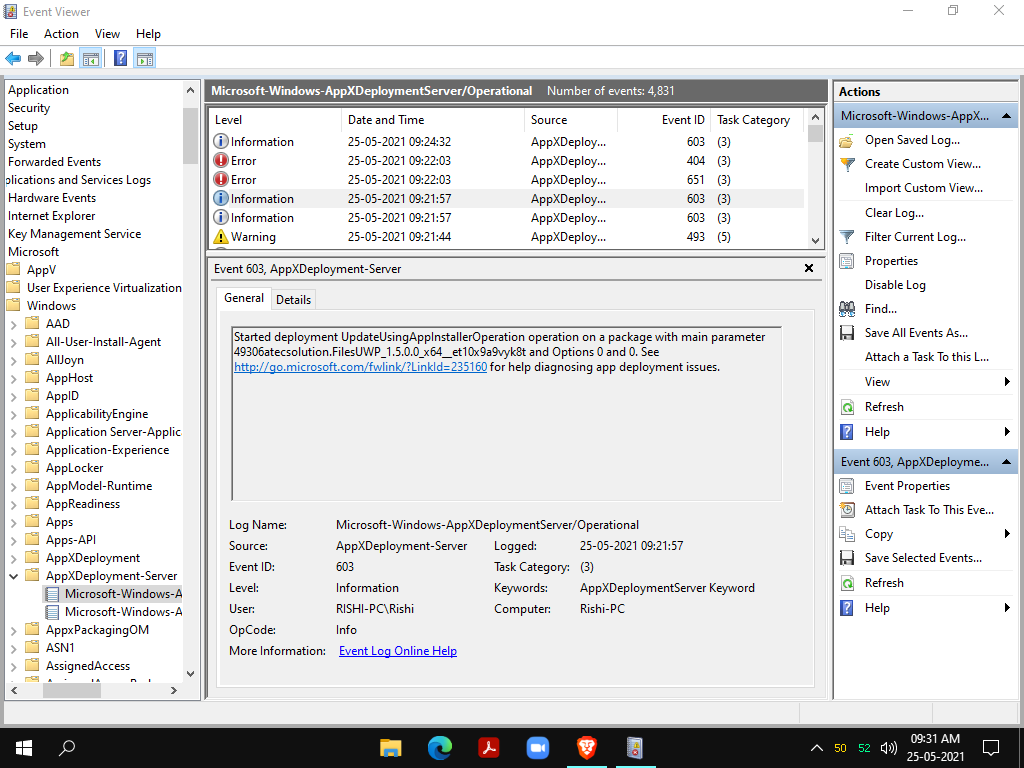Open the Action menu

[61, 33]
